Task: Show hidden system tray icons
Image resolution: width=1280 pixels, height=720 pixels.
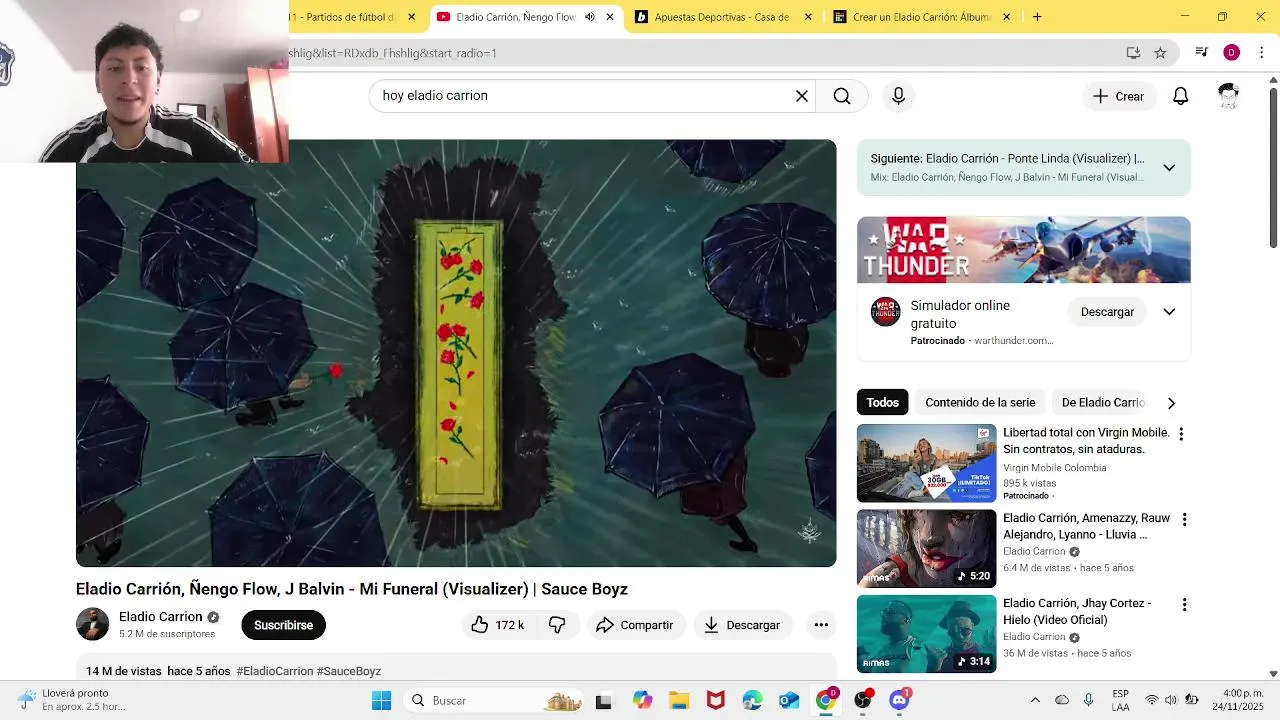Action: pyautogui.click(x=1035, y=700)
